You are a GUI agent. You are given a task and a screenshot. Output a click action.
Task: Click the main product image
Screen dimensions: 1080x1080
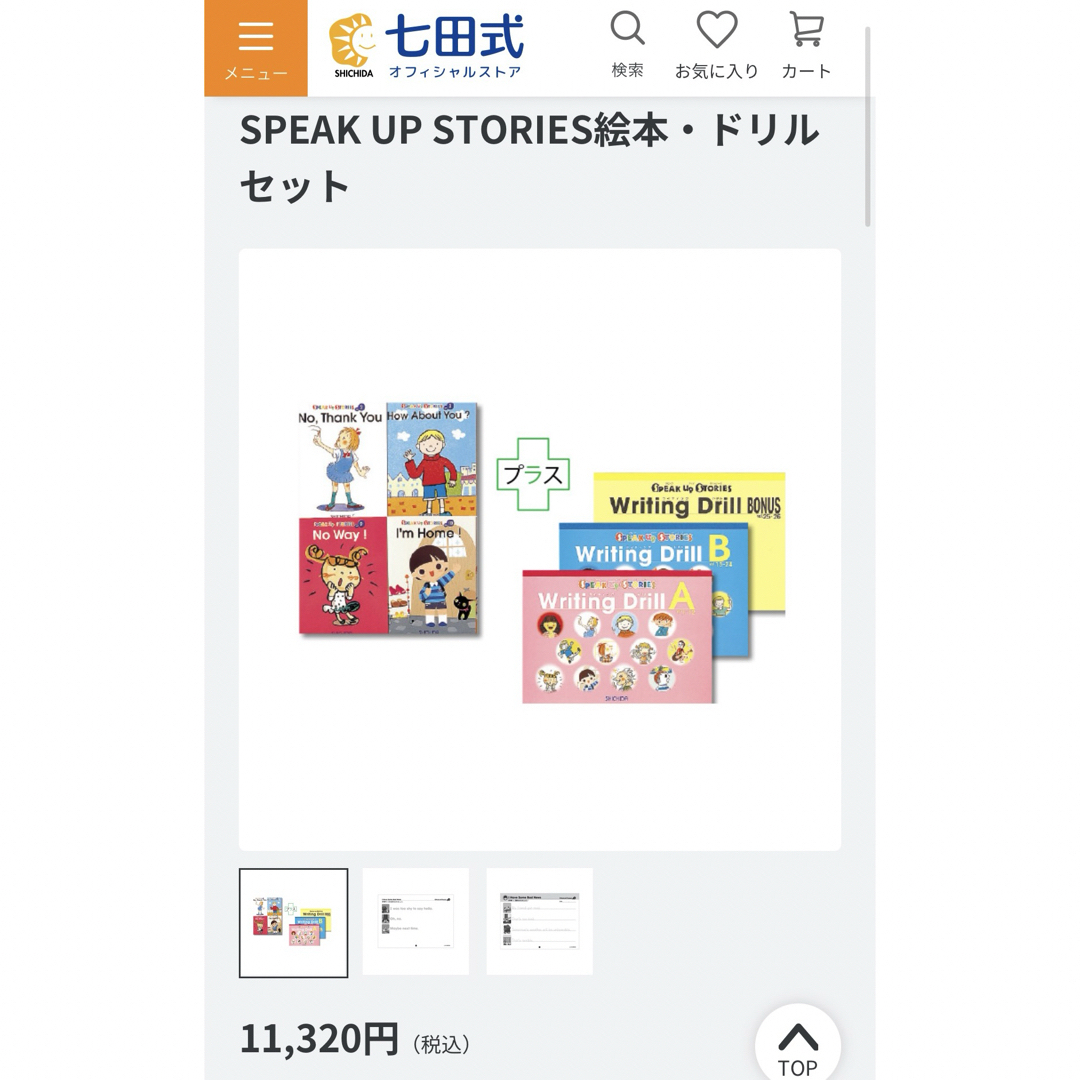click(540, 550)
